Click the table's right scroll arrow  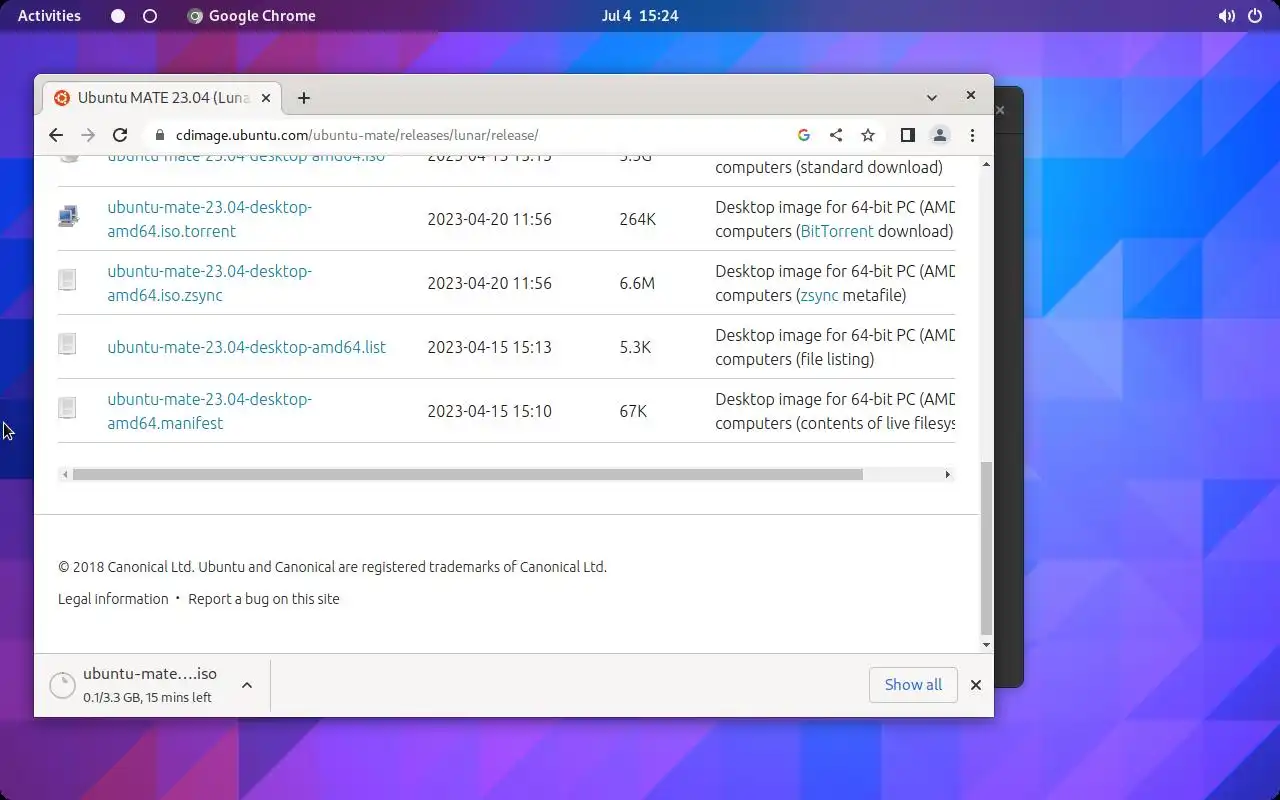pyautogui.click(x=947, y=474)
